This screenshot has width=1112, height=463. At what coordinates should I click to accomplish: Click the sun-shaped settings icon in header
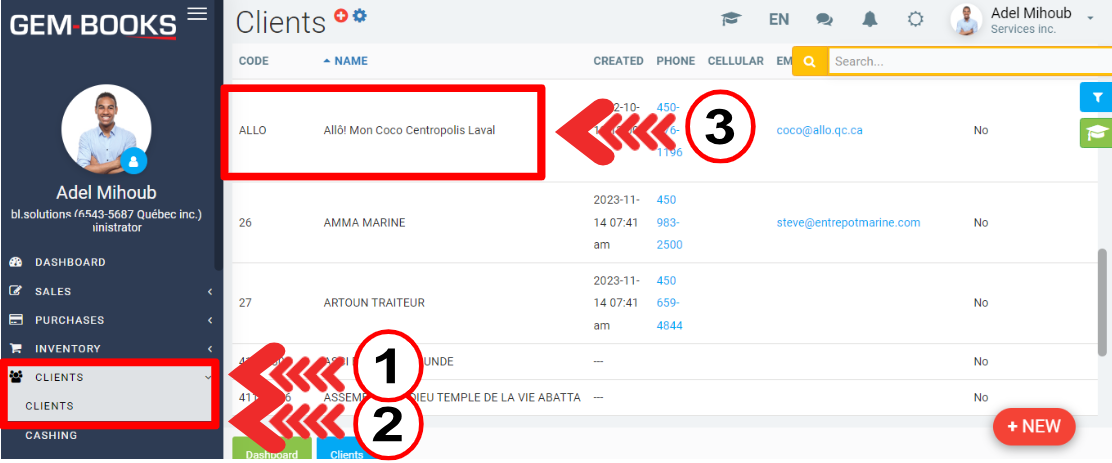(x=915, y=19)
